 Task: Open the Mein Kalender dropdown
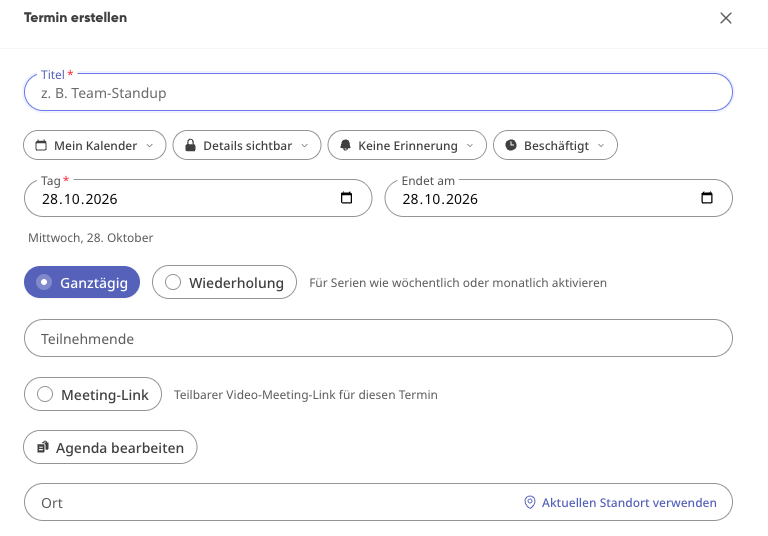pyautogui.click(x=95, y=146)
